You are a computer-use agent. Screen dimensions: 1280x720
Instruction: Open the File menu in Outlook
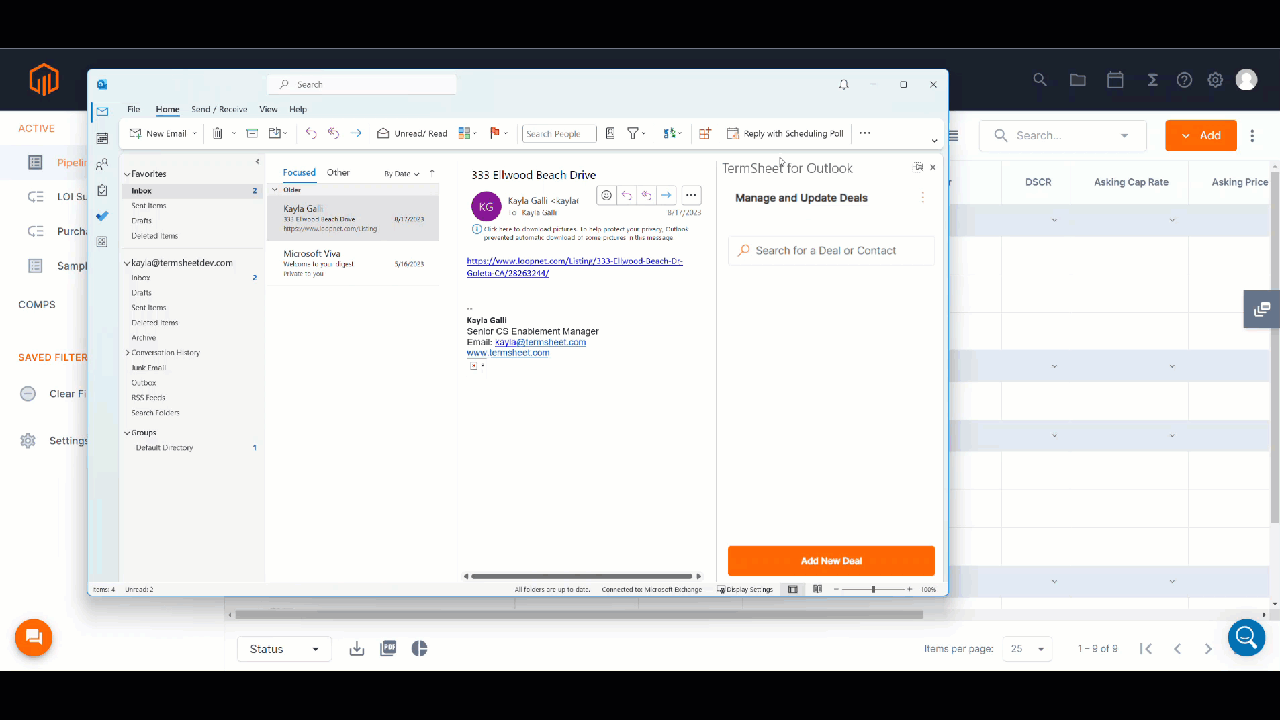[x=133, y=109]
